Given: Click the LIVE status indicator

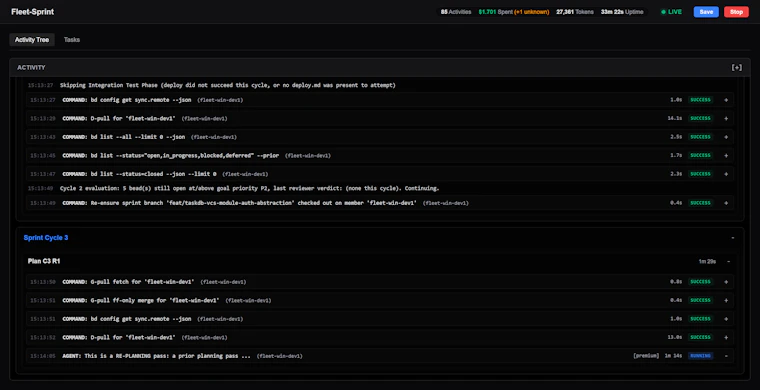Looking at the screenshot, I should 671,12.
